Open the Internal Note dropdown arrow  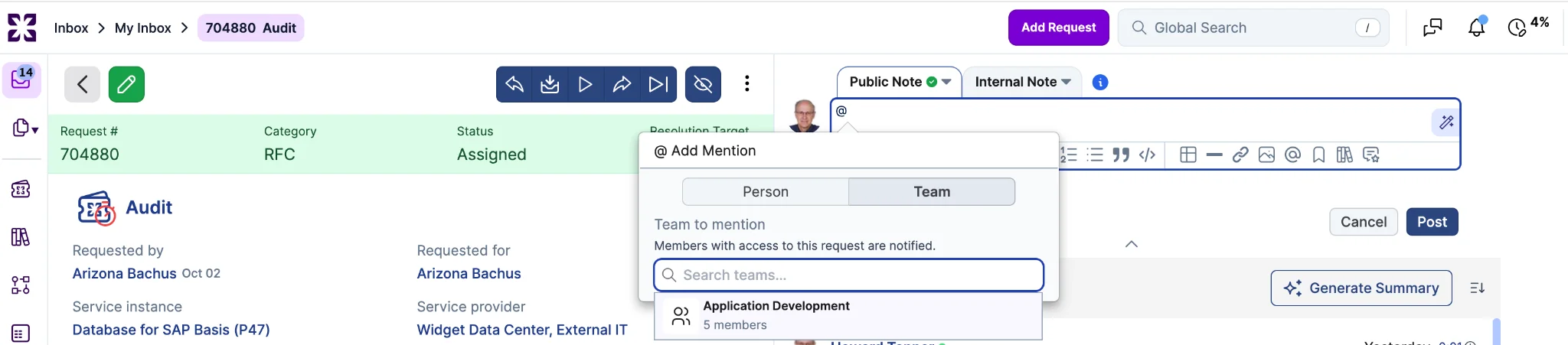coord(1066,82)
